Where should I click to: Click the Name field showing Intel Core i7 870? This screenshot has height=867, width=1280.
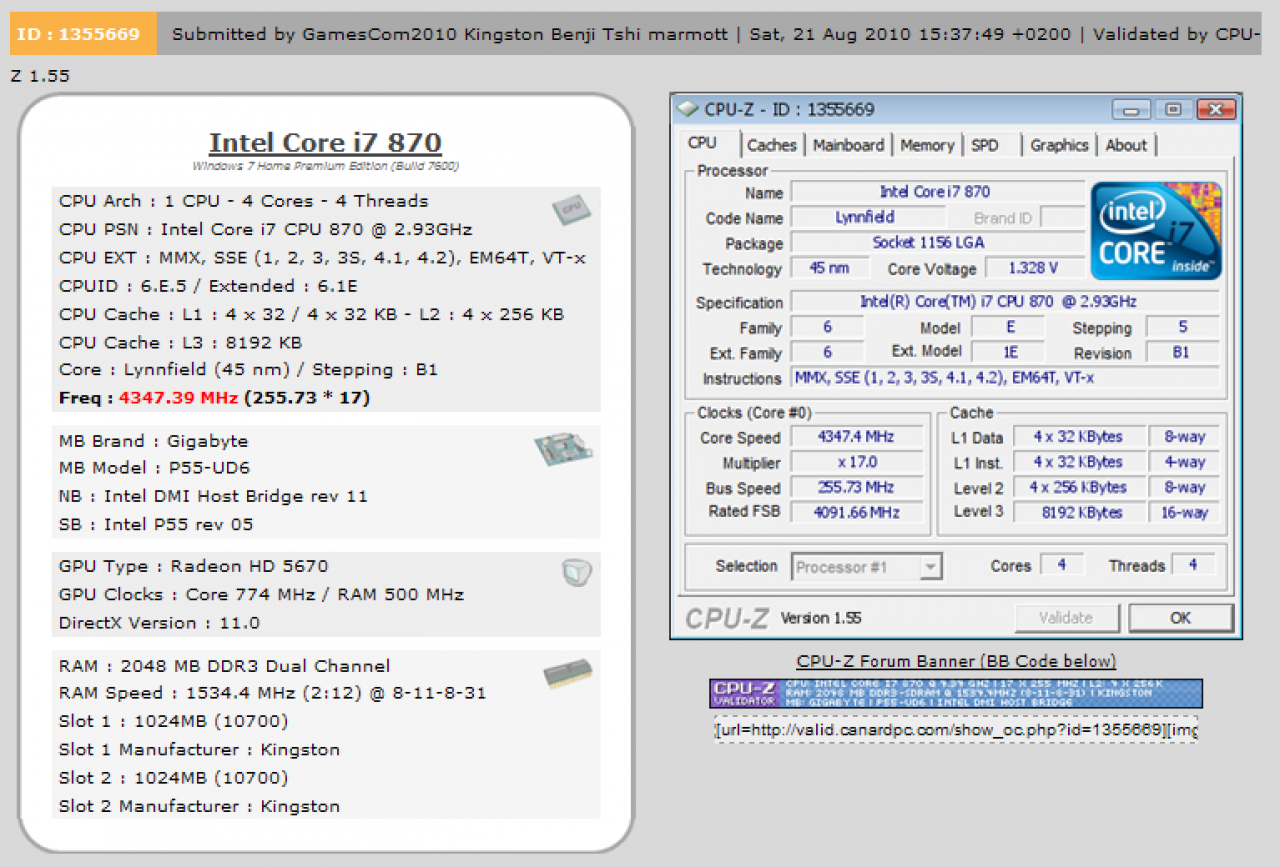click(x=937, y=192)
